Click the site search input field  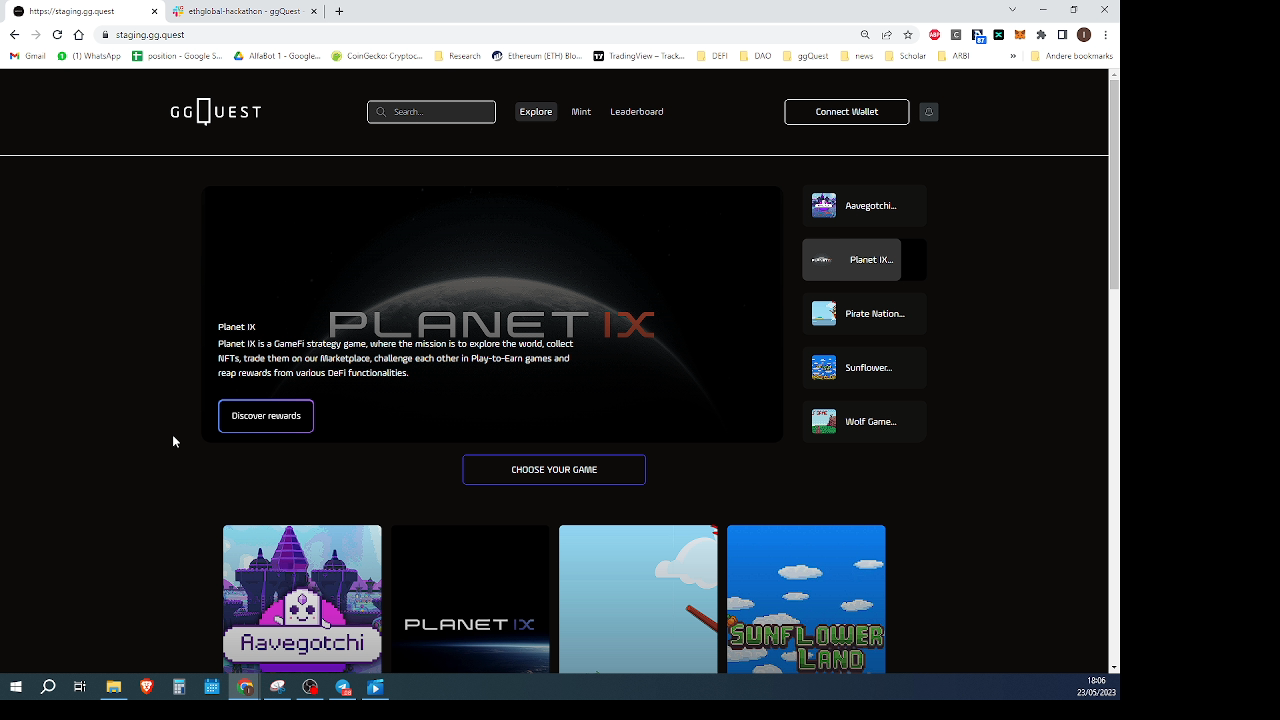coord(431,112)
